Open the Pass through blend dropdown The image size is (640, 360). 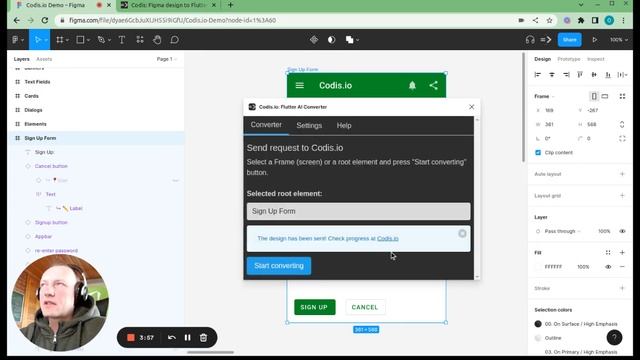pos(562,231)
